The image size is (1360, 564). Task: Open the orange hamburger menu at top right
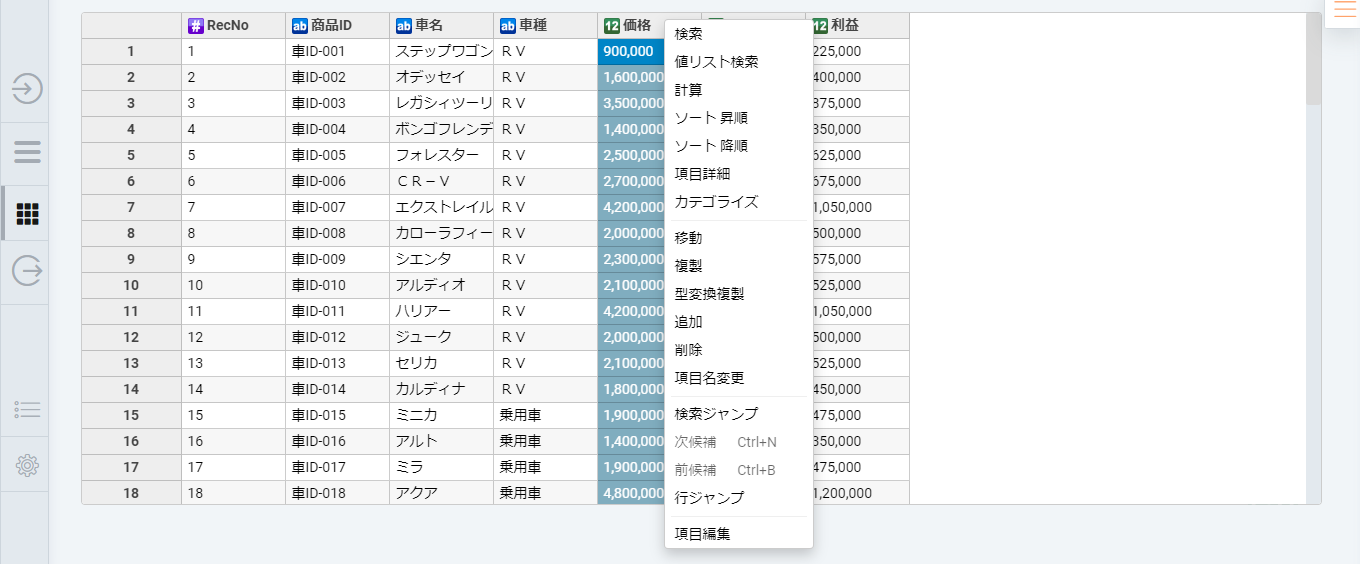click(x=1345, y=11)
